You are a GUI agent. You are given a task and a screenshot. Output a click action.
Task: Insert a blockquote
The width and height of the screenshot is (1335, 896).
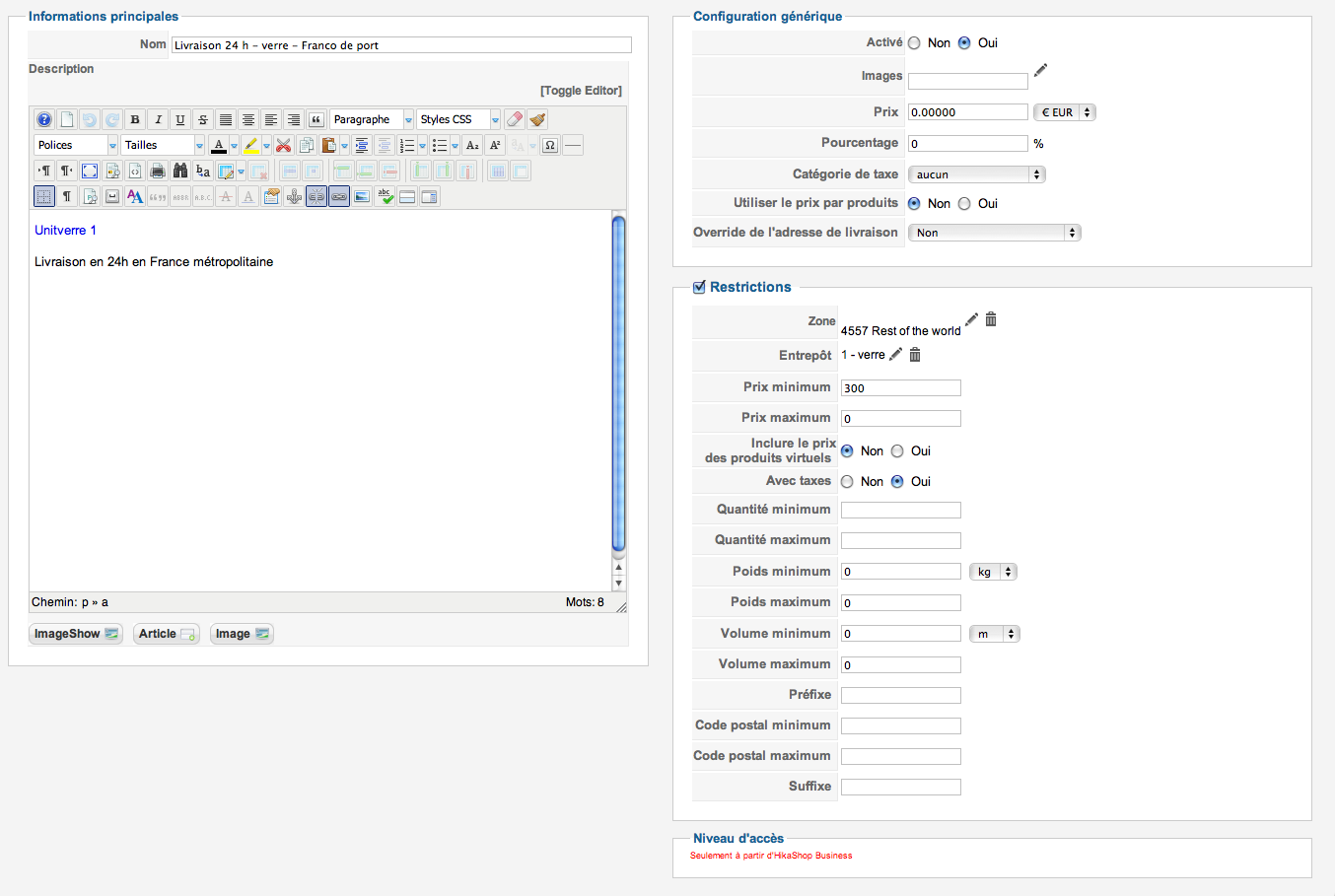pyautogui.click(x=316, y=119)
